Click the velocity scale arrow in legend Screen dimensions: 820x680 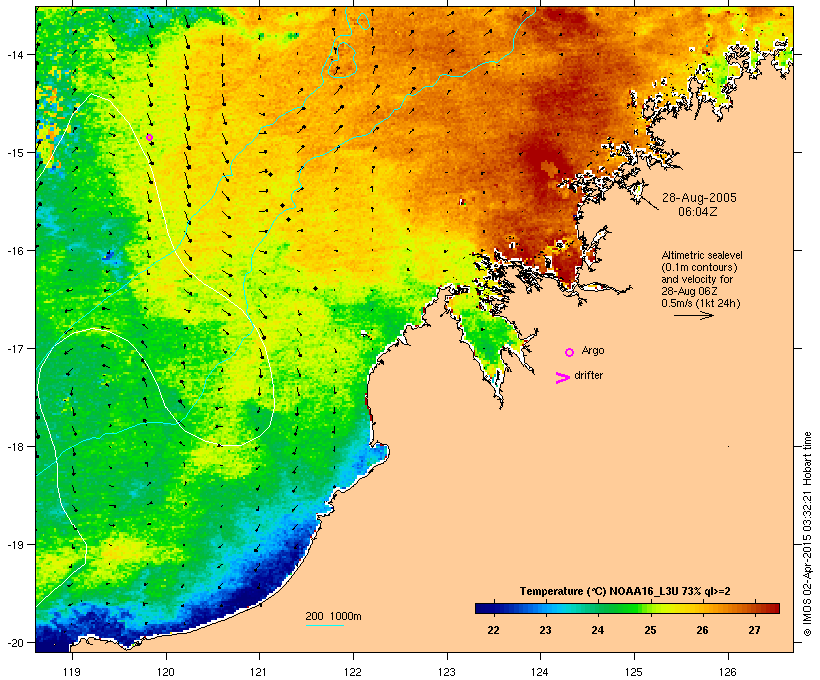pos(693,315)
